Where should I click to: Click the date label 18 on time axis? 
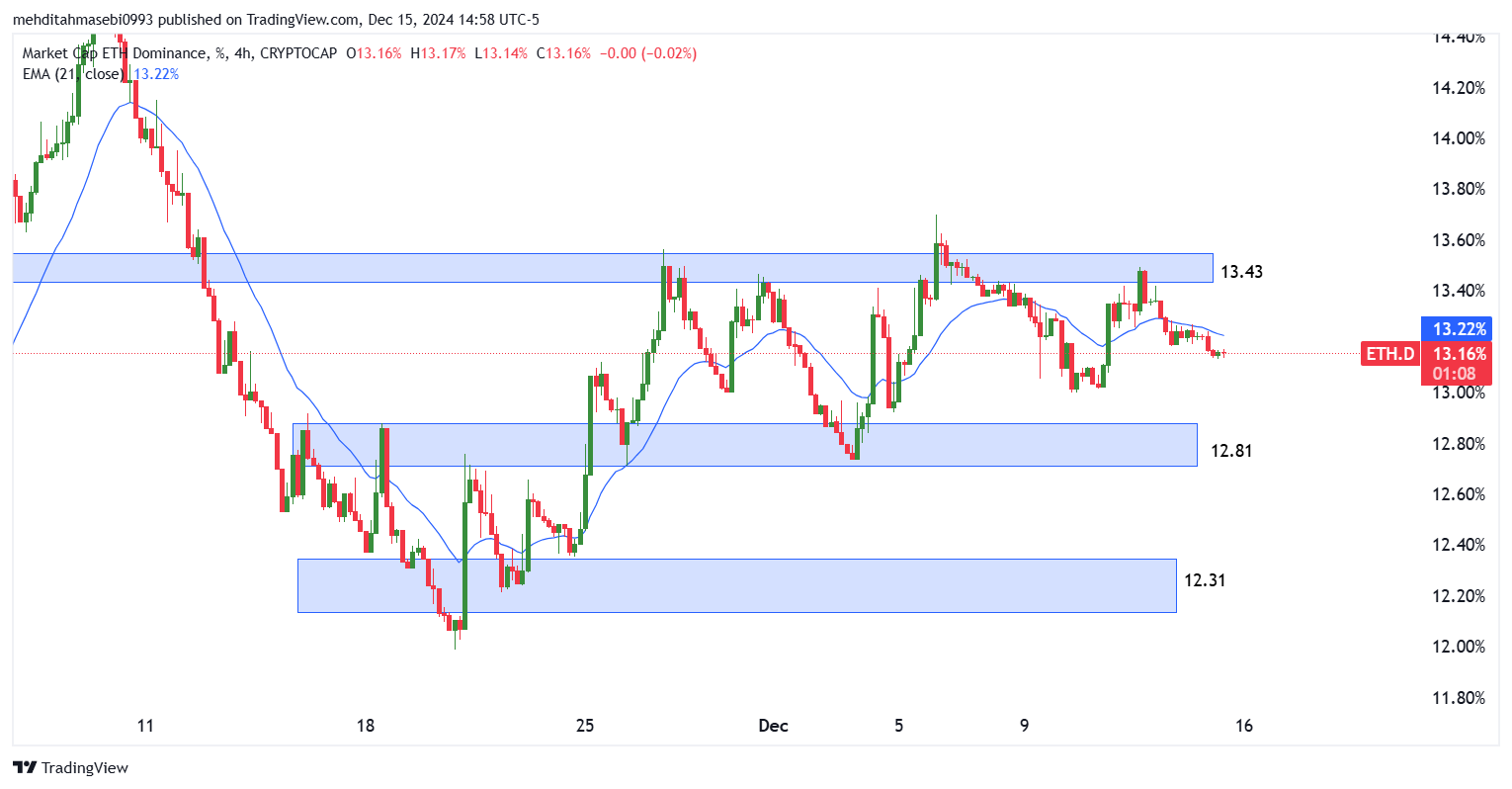[366, 726]
